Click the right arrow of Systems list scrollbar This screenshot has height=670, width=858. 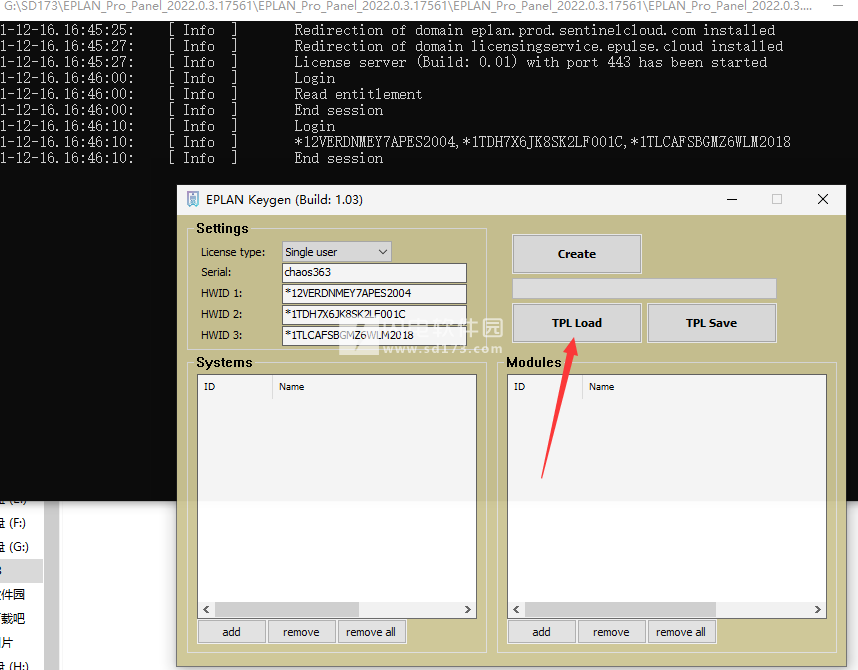tap(467, 609)
